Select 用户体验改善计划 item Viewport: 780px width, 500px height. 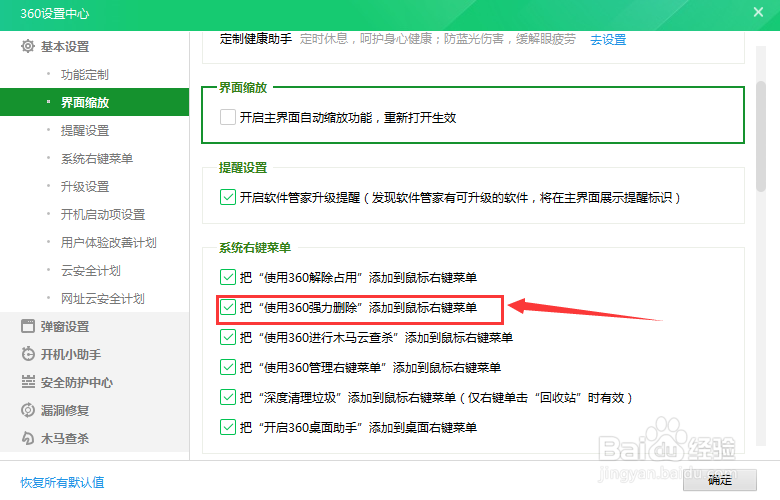[108, 243]
